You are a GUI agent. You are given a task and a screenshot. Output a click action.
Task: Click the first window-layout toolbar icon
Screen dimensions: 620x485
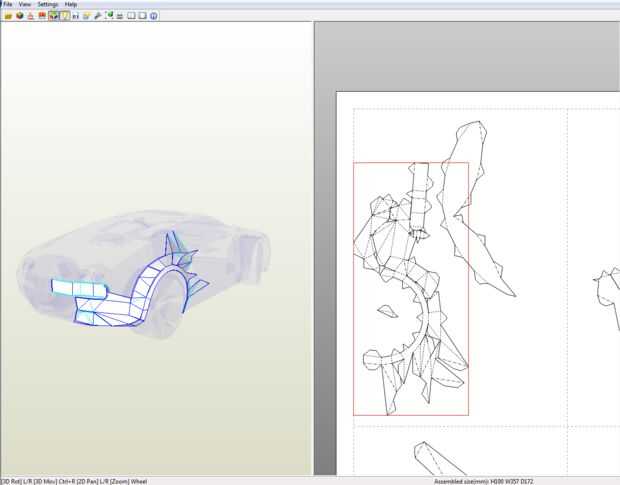pyautogui.click(x=131, y=16)
